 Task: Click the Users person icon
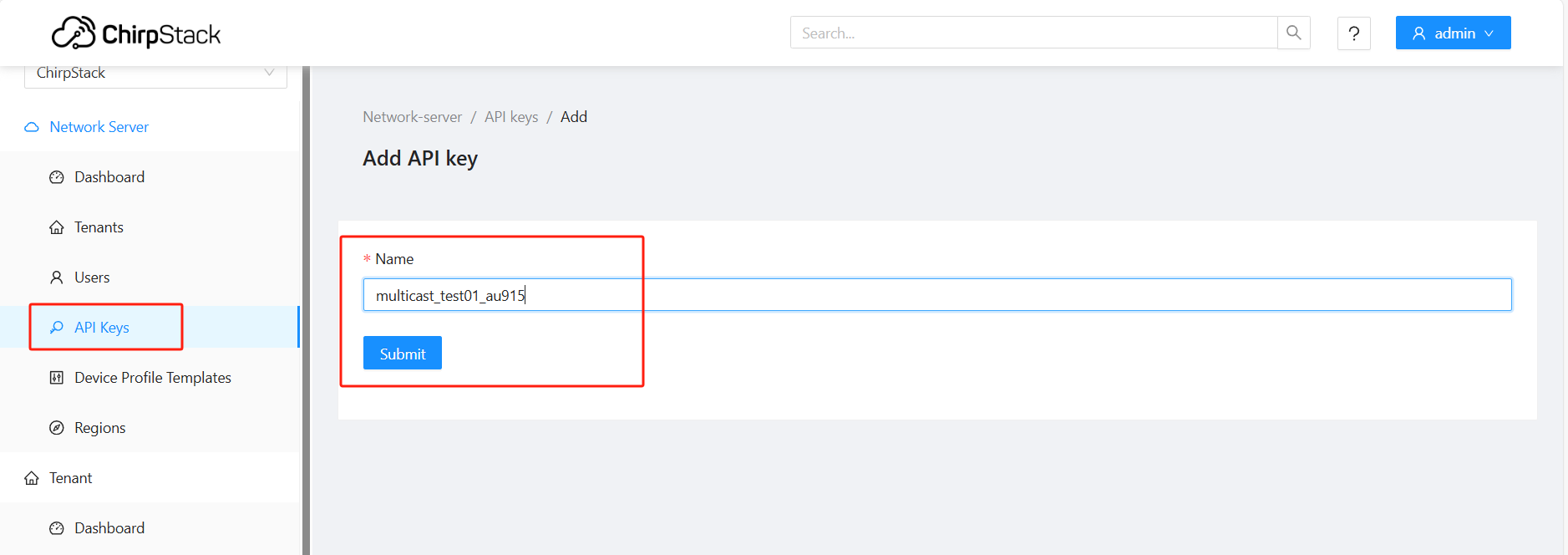pyautogui.click(x=57, y=277)
